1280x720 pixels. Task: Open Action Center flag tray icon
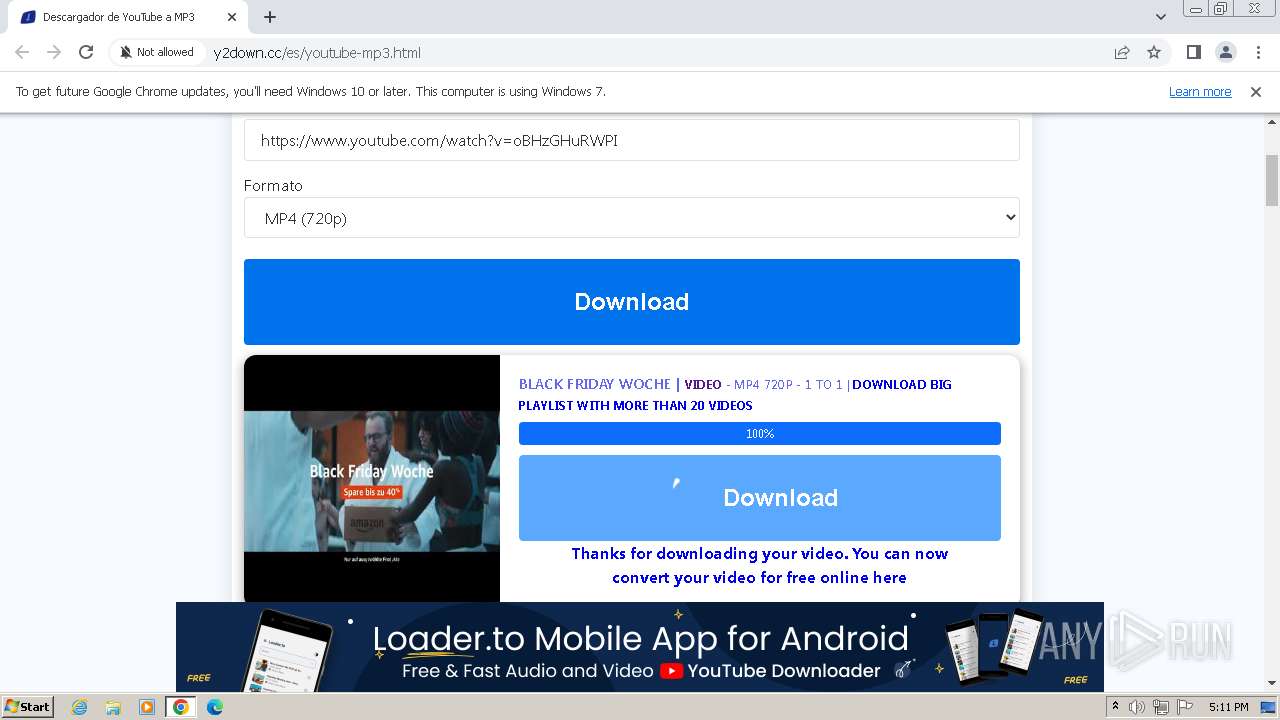click(x=1184, y=707)
